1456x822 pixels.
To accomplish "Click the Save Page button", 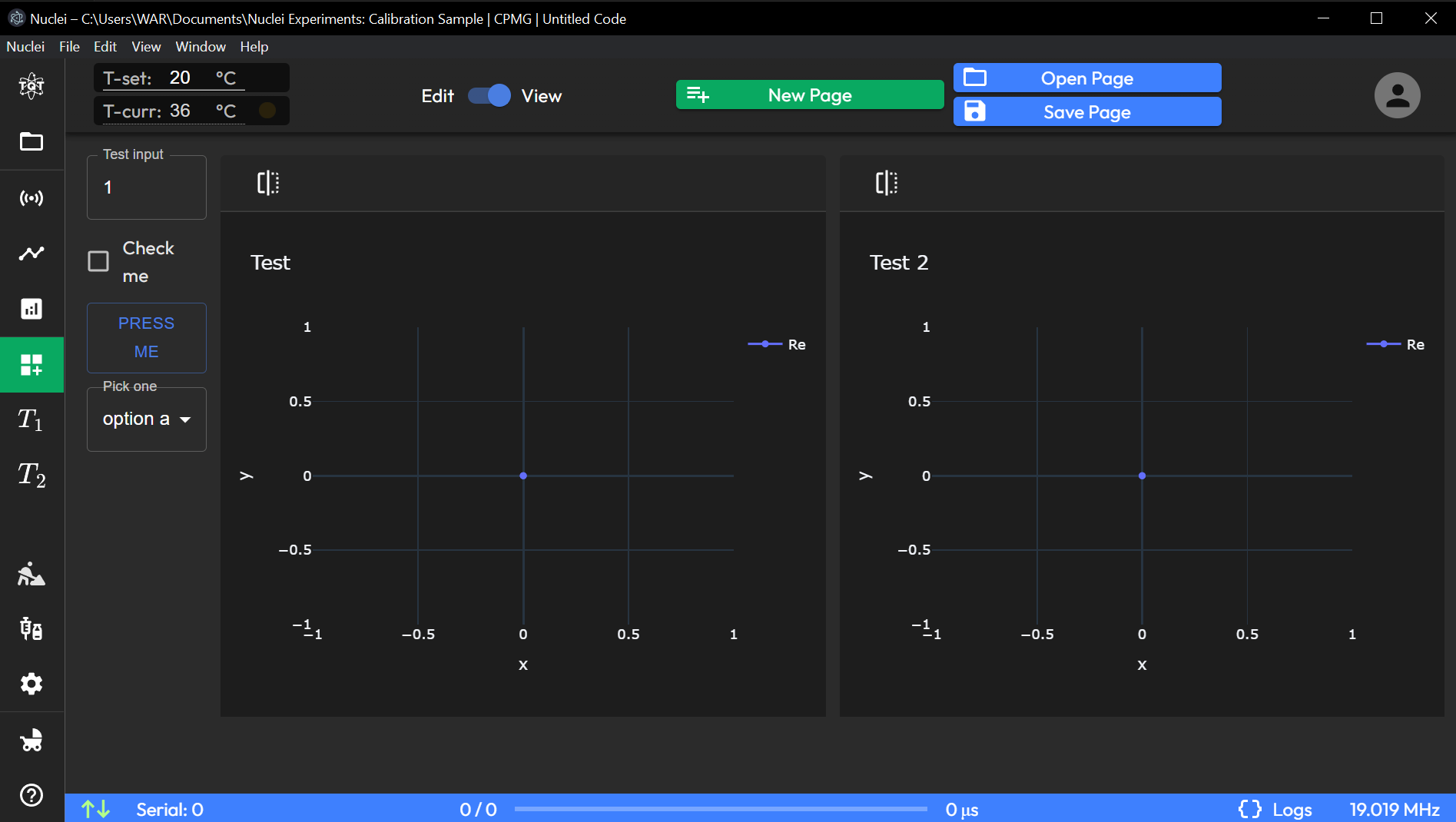I will click(x=1087, y=111).
